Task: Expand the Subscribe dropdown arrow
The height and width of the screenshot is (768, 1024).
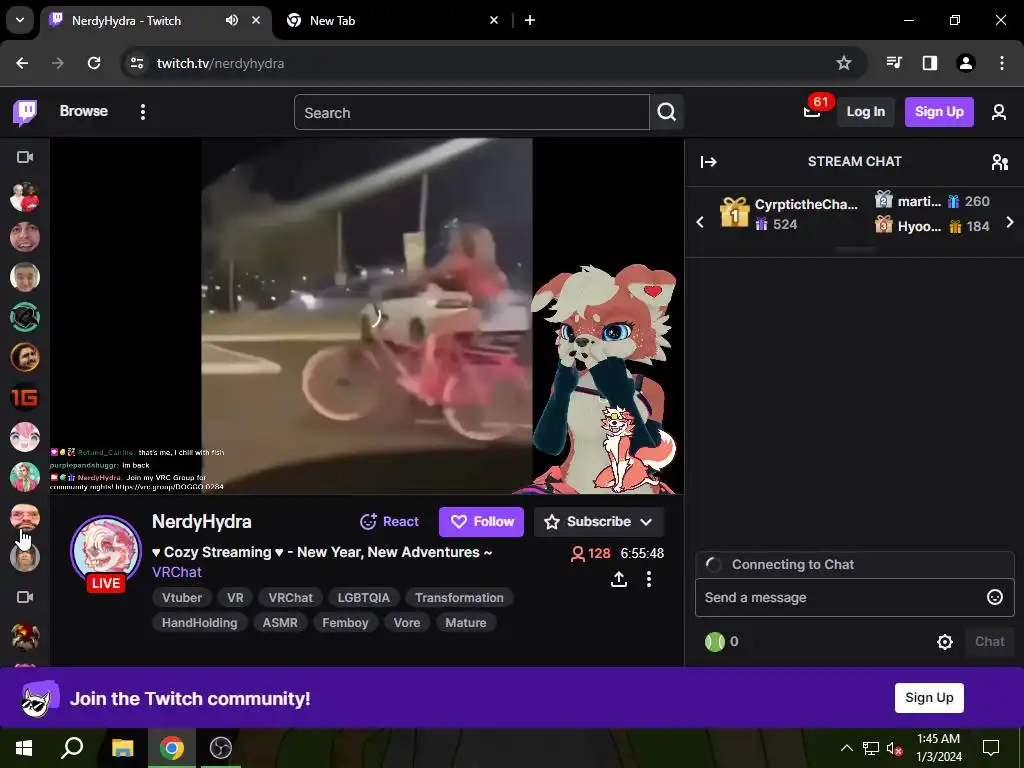Action: (x=647, y=522)
